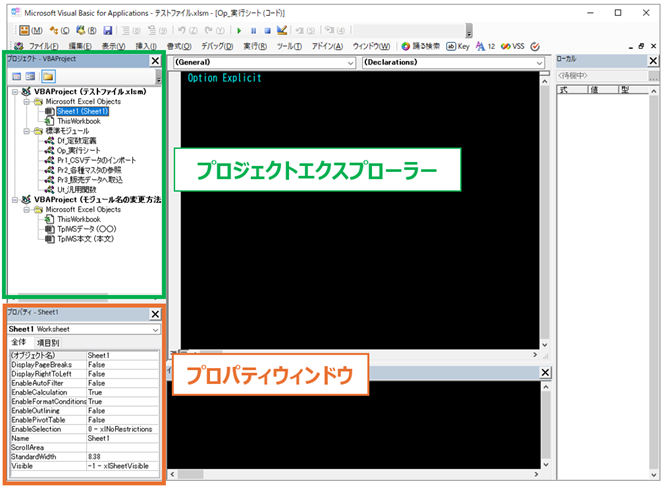Click the ScrollArea property value field
Viewport: 663px width, 488px height.
(x=123, y=447)
